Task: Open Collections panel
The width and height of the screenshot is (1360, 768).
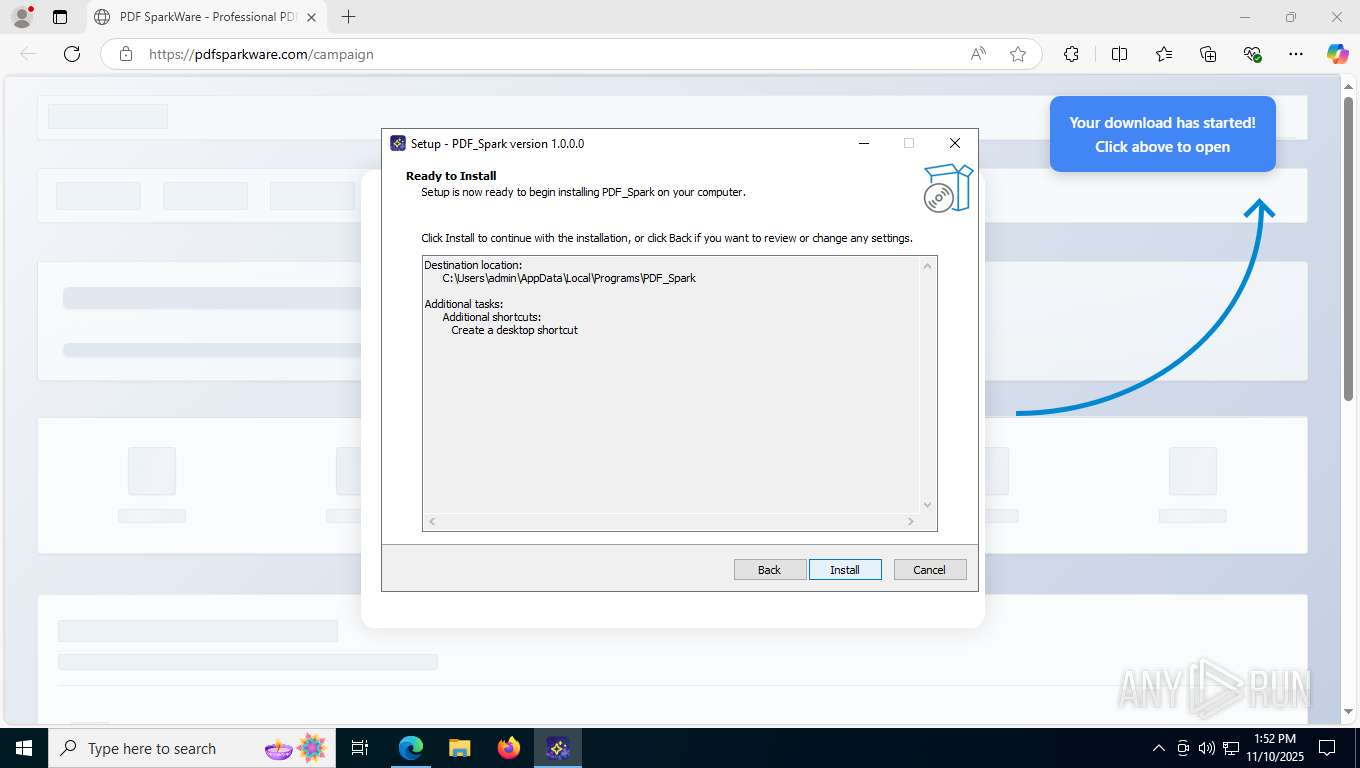Action: coord(1208,54)
